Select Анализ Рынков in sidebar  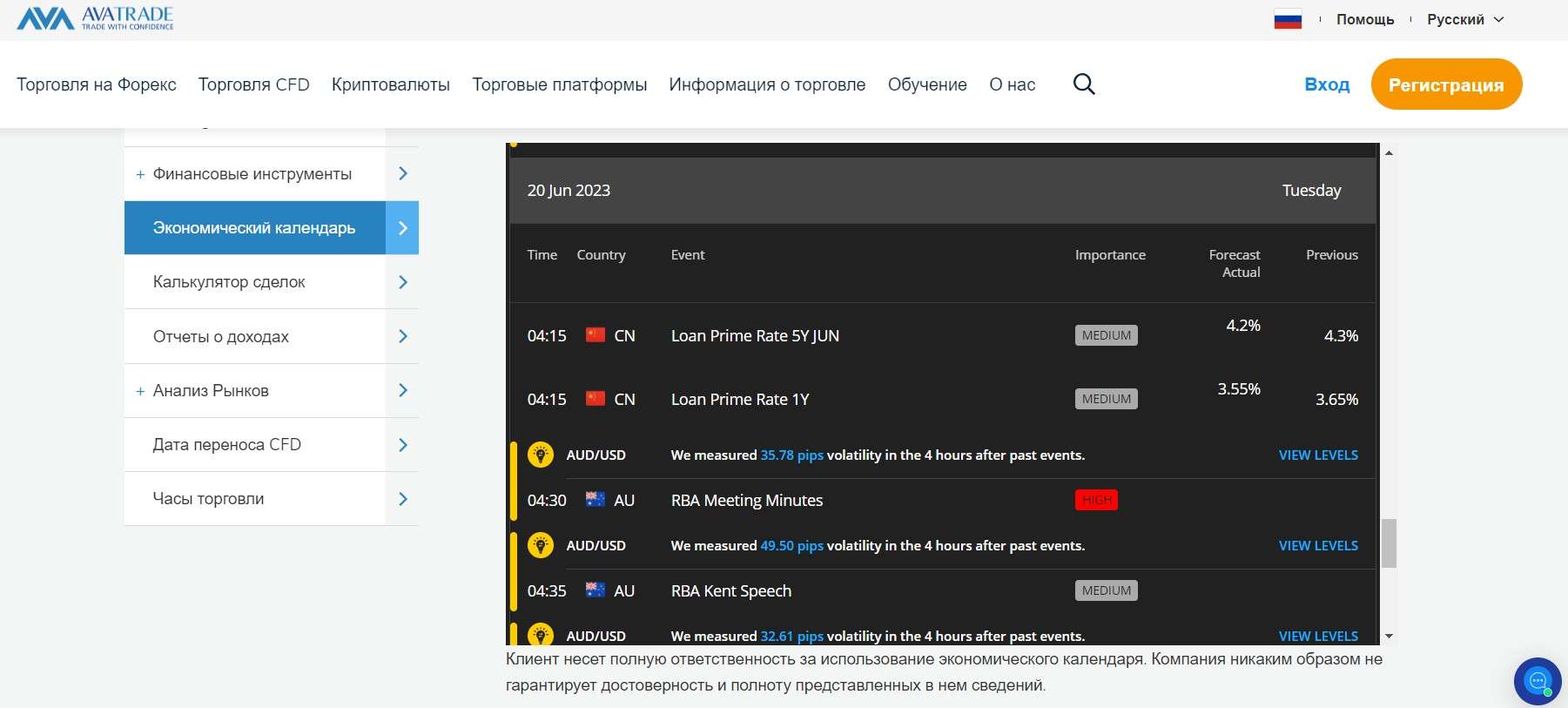[x=211, y=390]
